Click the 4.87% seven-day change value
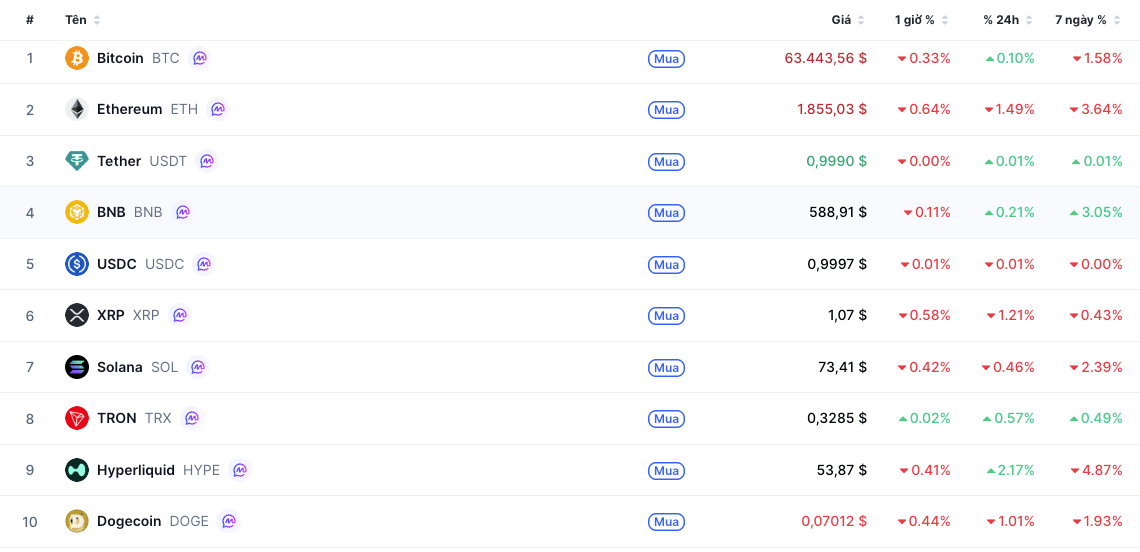Viewport: 1140px width, 552px height. (x=1096, y=470)
